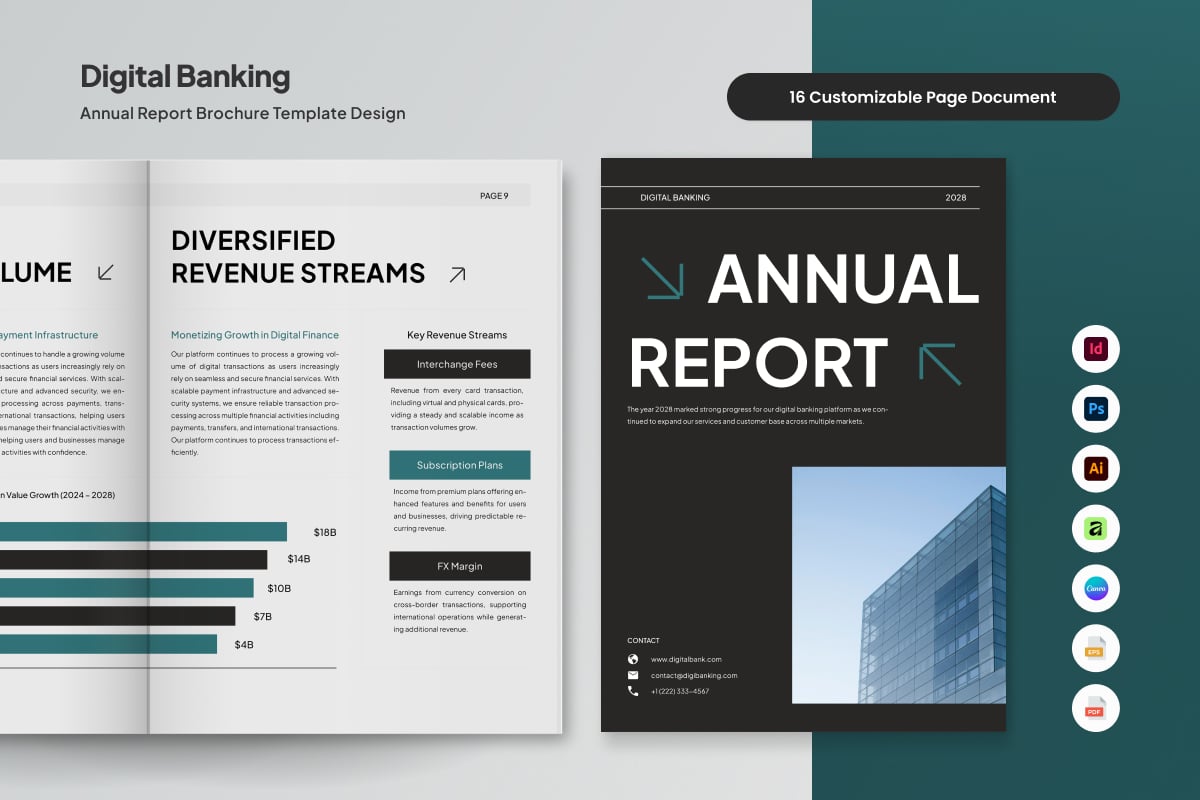Open the EPS file format icon
This screenshot has width=1200, height=800.
pos(1095,649)
